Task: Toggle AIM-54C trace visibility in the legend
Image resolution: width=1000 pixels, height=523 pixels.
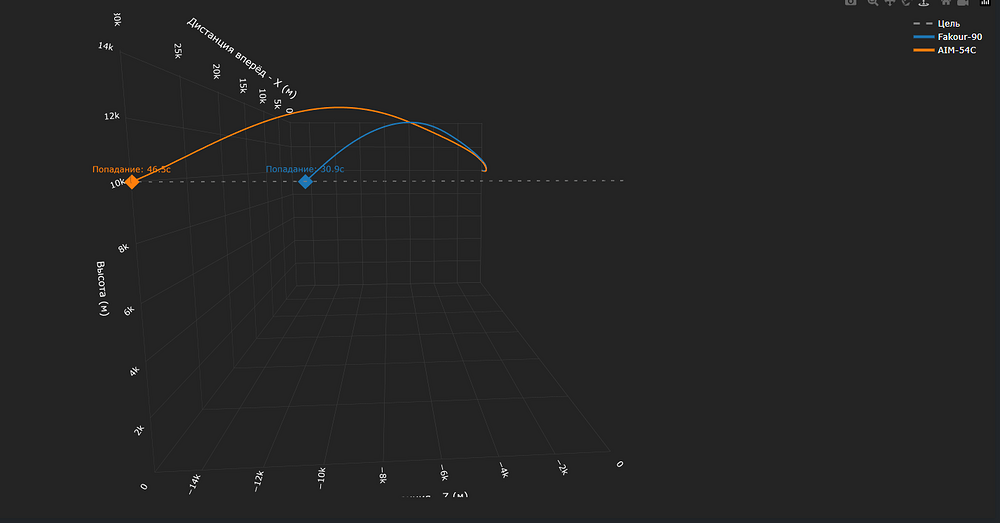Action: 945,49
